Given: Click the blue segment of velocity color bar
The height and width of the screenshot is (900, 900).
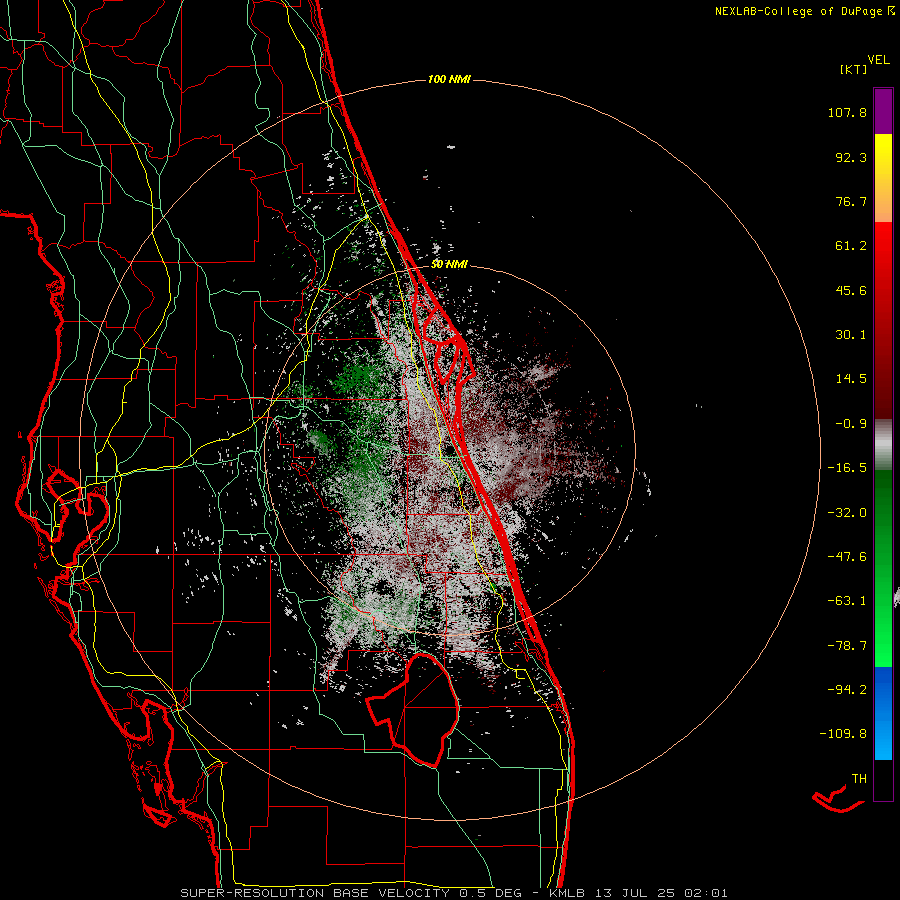Looking at the screenshot, I should [883, 713].
